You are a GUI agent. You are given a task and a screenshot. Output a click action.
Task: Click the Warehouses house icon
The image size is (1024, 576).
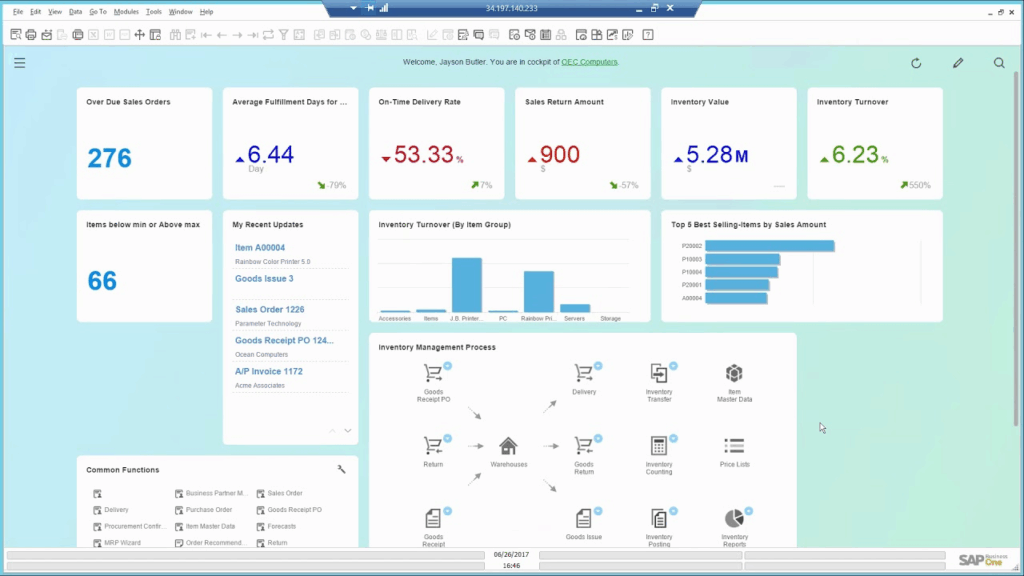point(508,446)
